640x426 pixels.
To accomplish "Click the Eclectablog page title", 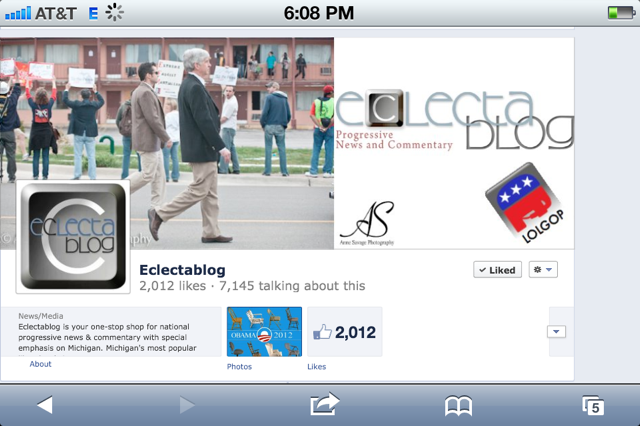I will click(x=182, y=270).
